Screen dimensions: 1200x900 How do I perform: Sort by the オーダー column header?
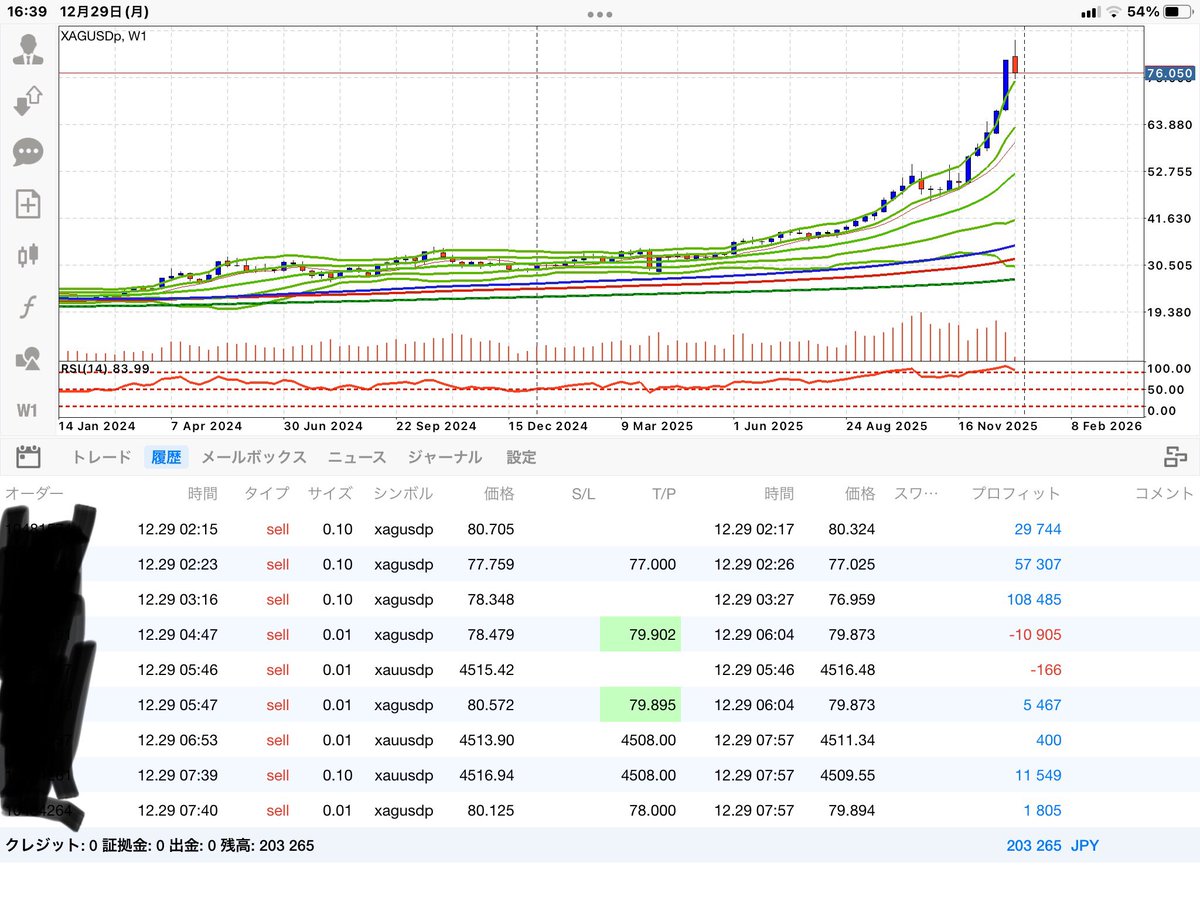[x=34, y=493]
